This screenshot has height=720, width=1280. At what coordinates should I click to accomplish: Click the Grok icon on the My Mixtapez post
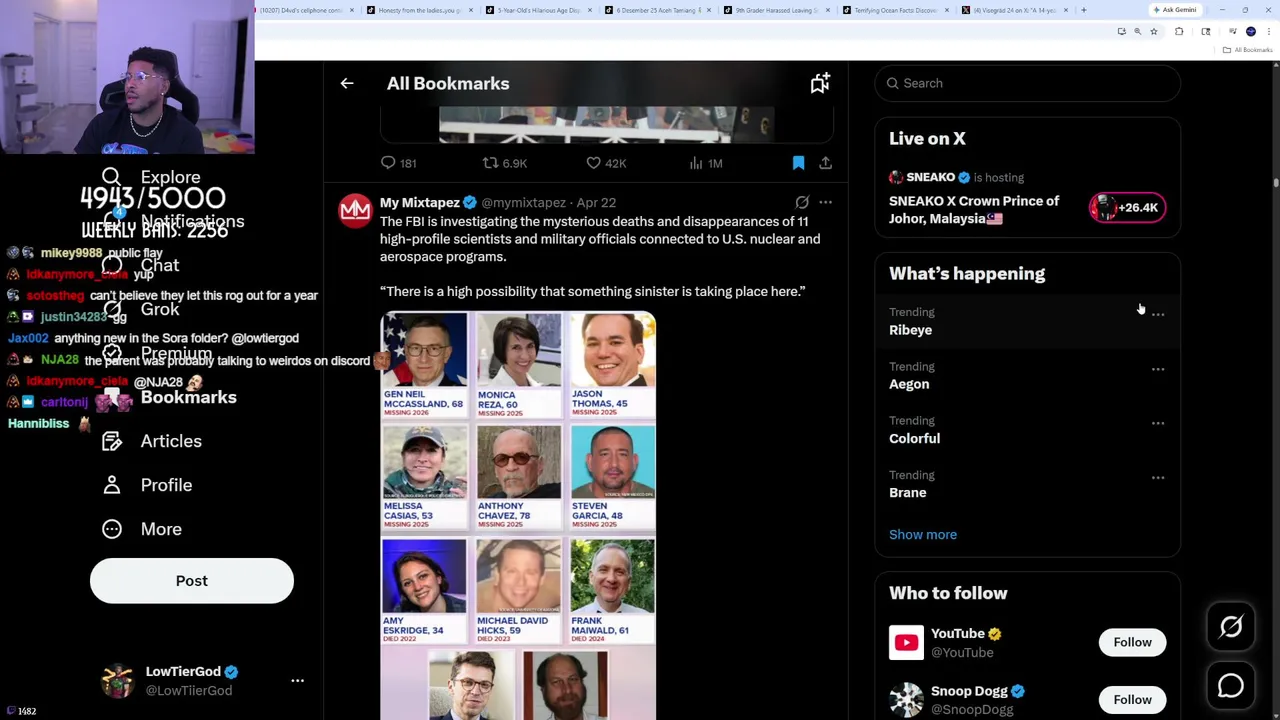point(802,202)
